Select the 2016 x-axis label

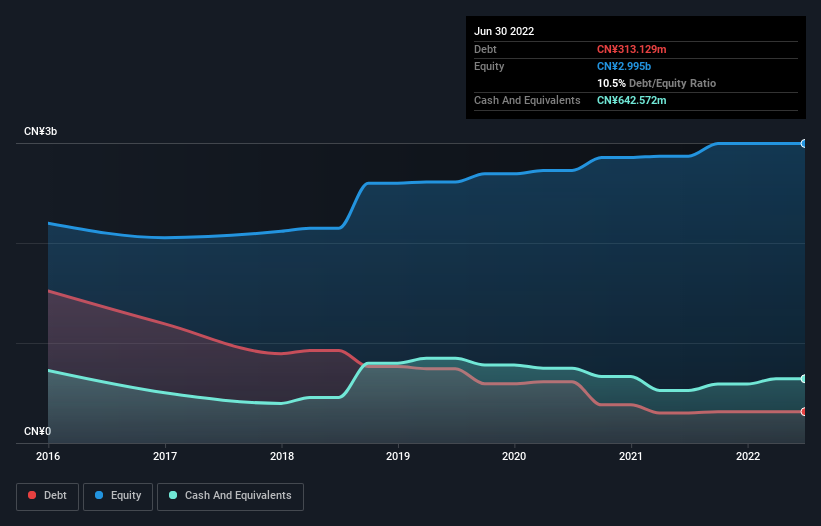coord(48,456)
